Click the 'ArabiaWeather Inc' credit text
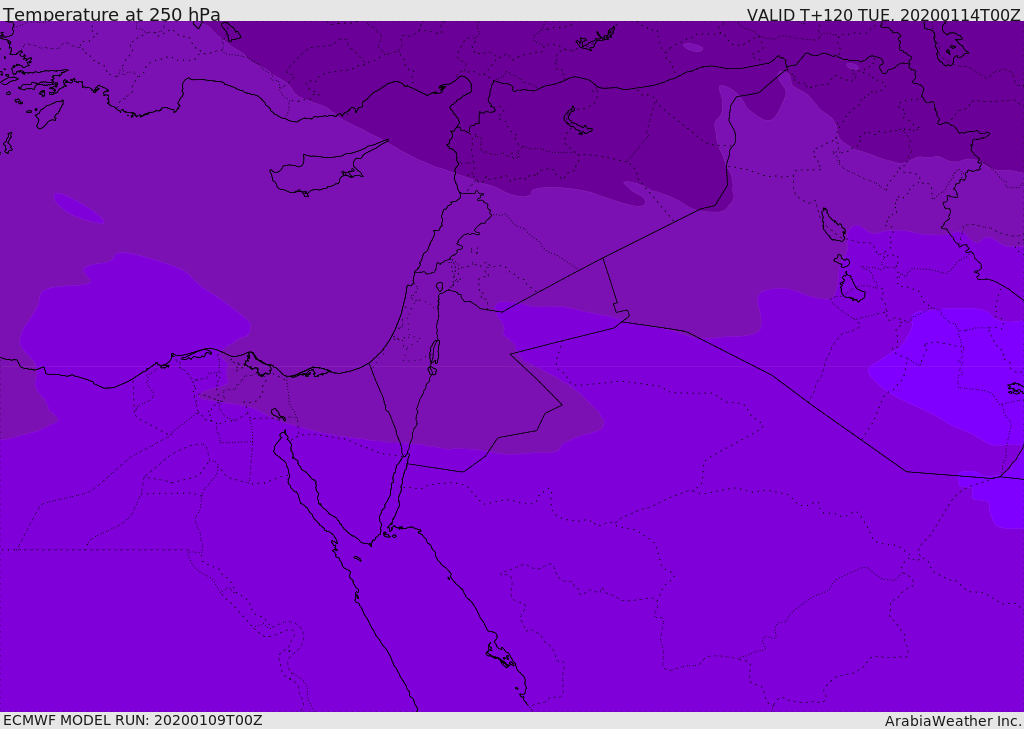Image resolution: width=1024 pixels, height=729 pixels. coord(952,721)
